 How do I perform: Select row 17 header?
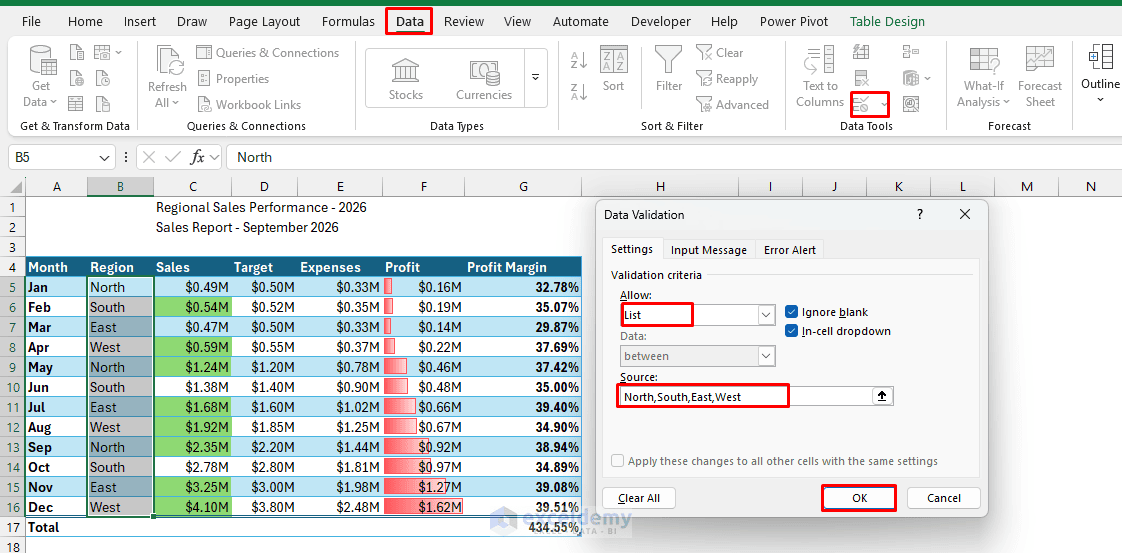pyautogui.click(x=12, y=527)
